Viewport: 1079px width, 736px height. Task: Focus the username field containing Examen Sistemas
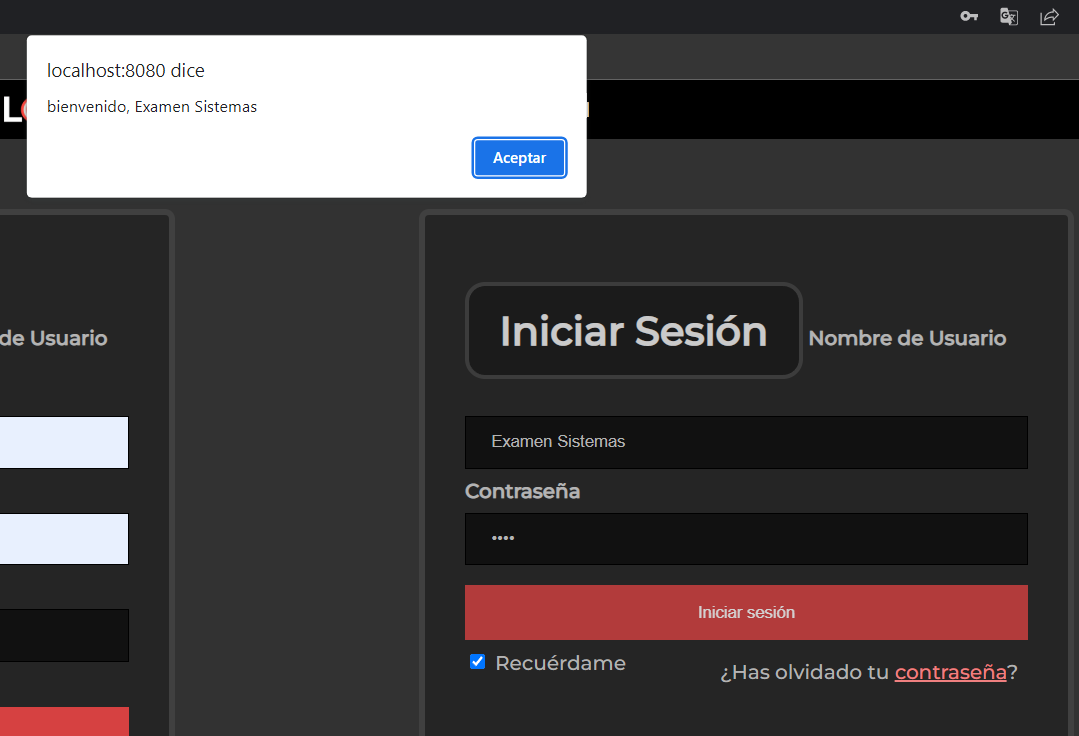(746, 442)
